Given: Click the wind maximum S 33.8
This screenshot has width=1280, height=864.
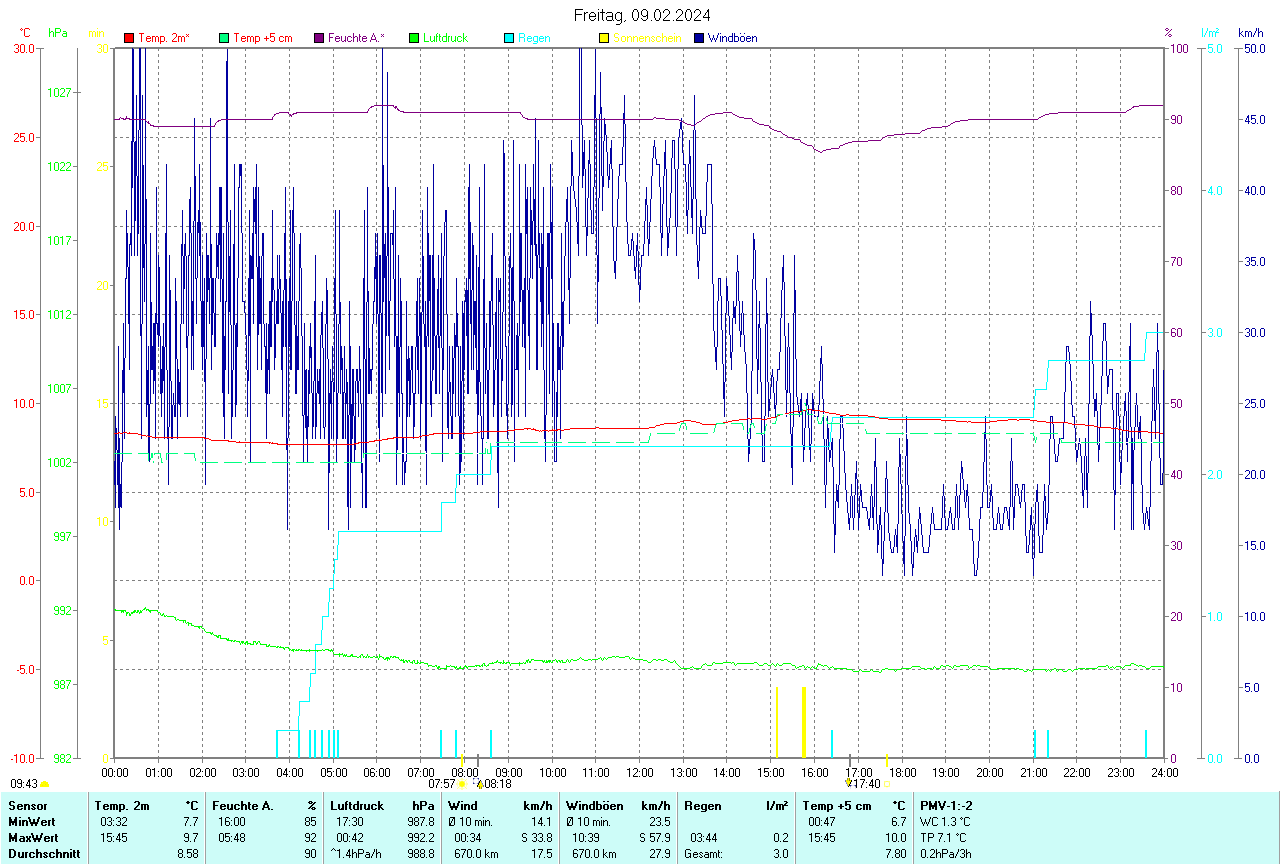Looking at the screenshot, I should point(536,838).
